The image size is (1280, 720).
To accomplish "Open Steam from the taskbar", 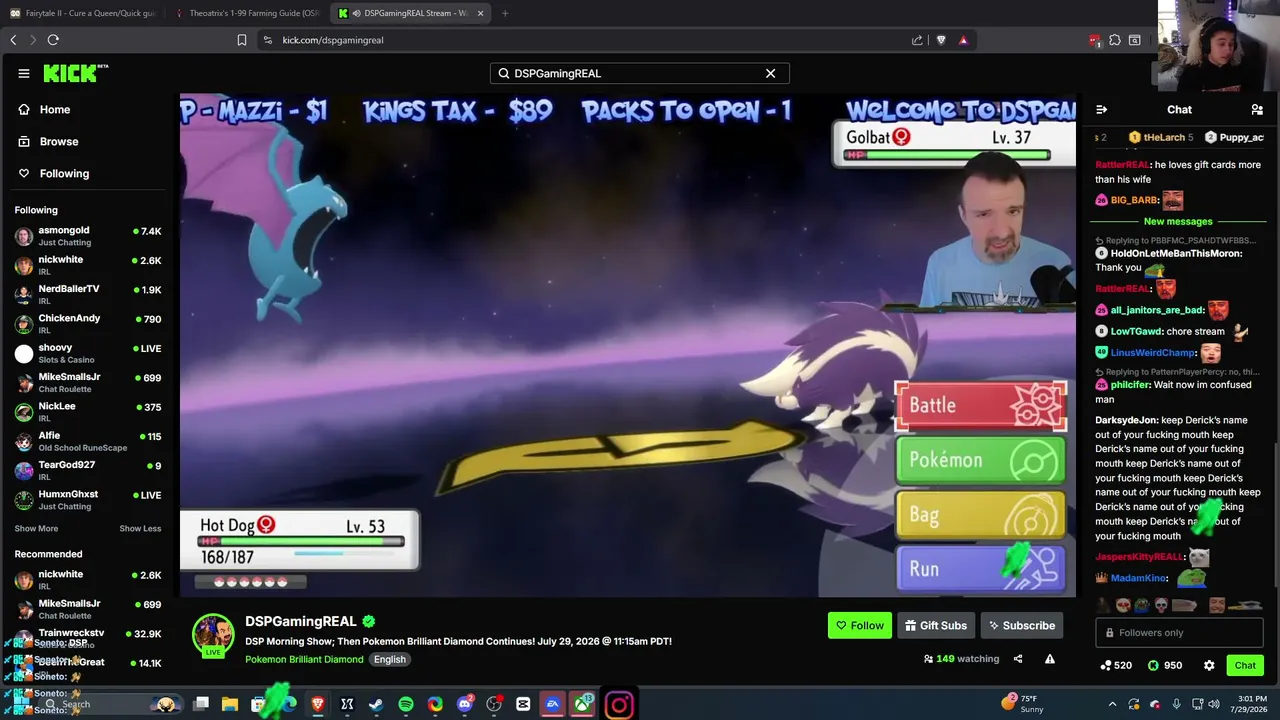I will point(376,704).
